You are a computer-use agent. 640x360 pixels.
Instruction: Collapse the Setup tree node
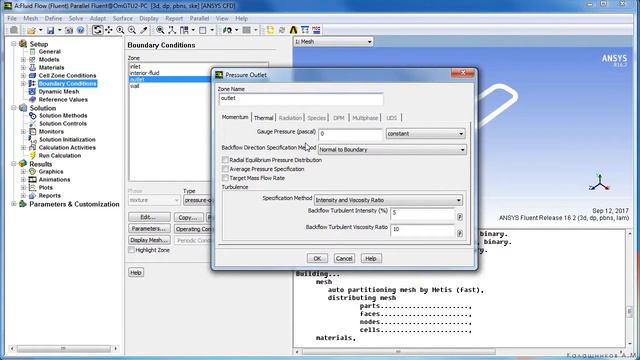(14, 44)
